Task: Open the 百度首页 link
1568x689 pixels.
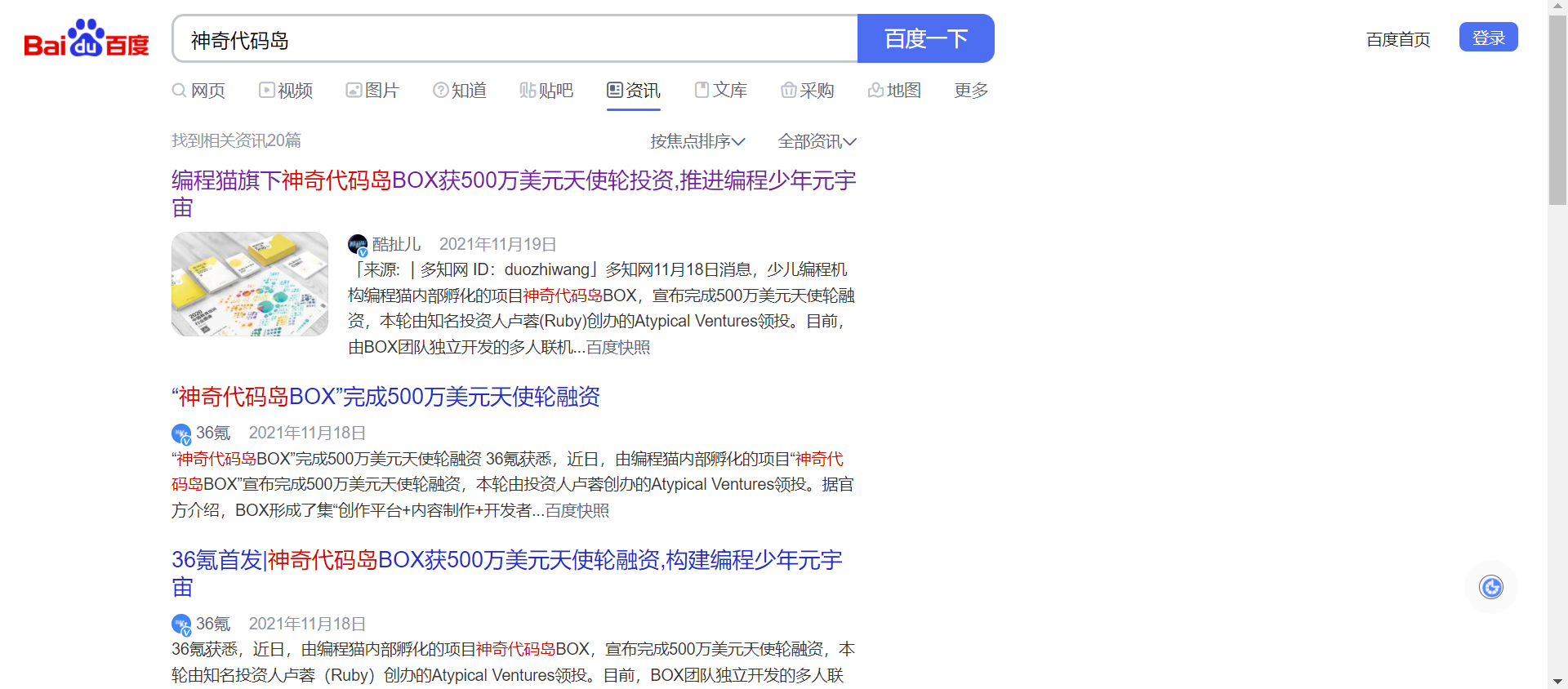Action: tap(1398, 39)
